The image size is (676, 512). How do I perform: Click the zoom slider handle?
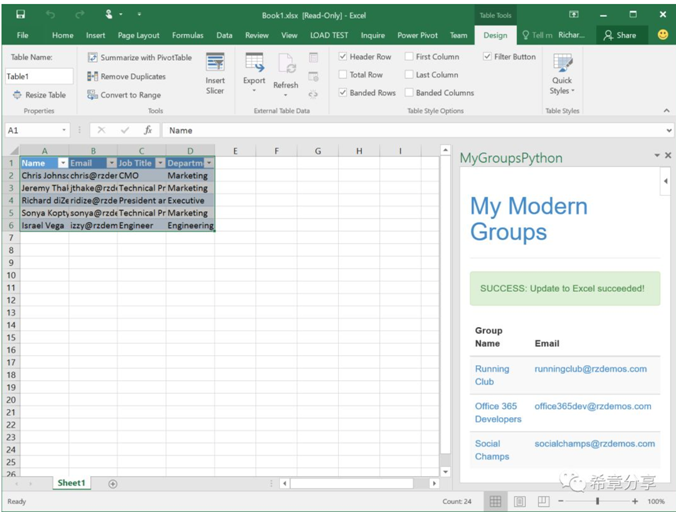pos(598,501)
